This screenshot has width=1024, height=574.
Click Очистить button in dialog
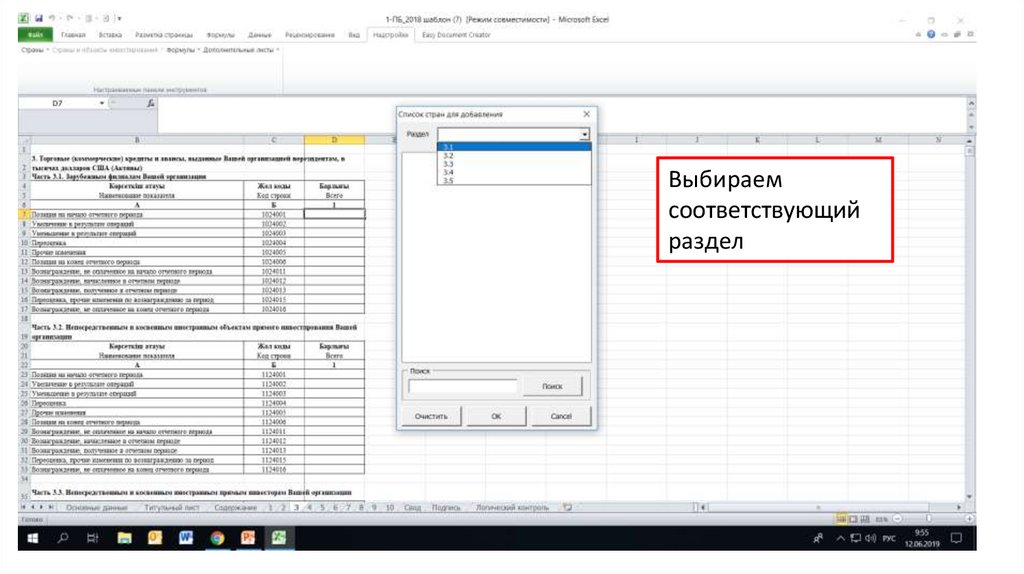431,416
